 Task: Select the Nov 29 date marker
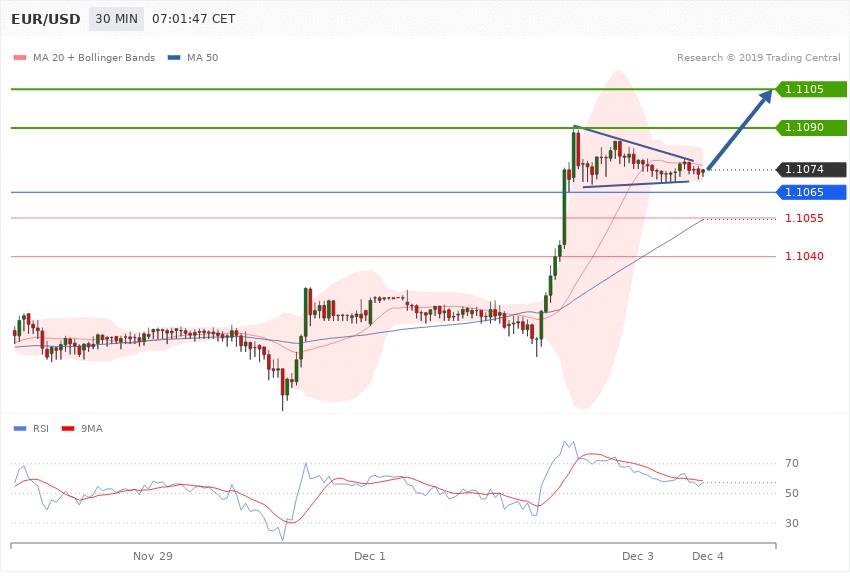click(x=153, y=555)
